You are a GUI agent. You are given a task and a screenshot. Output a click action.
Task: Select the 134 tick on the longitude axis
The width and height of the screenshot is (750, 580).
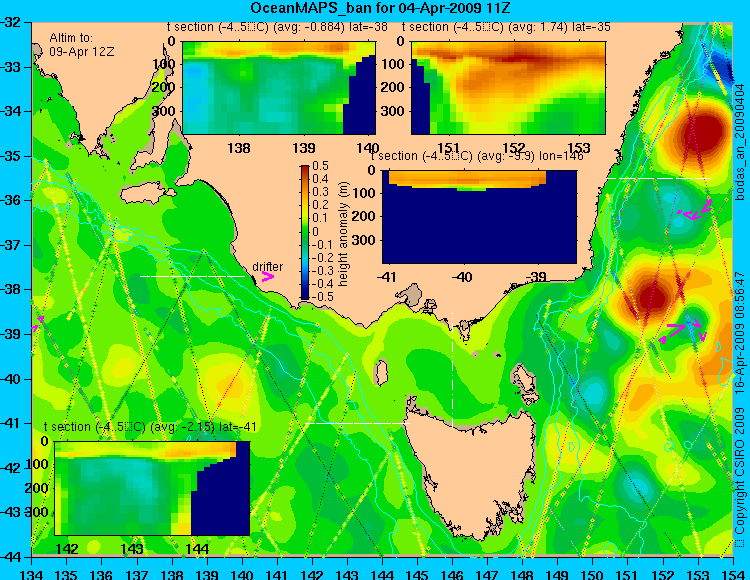32,573
